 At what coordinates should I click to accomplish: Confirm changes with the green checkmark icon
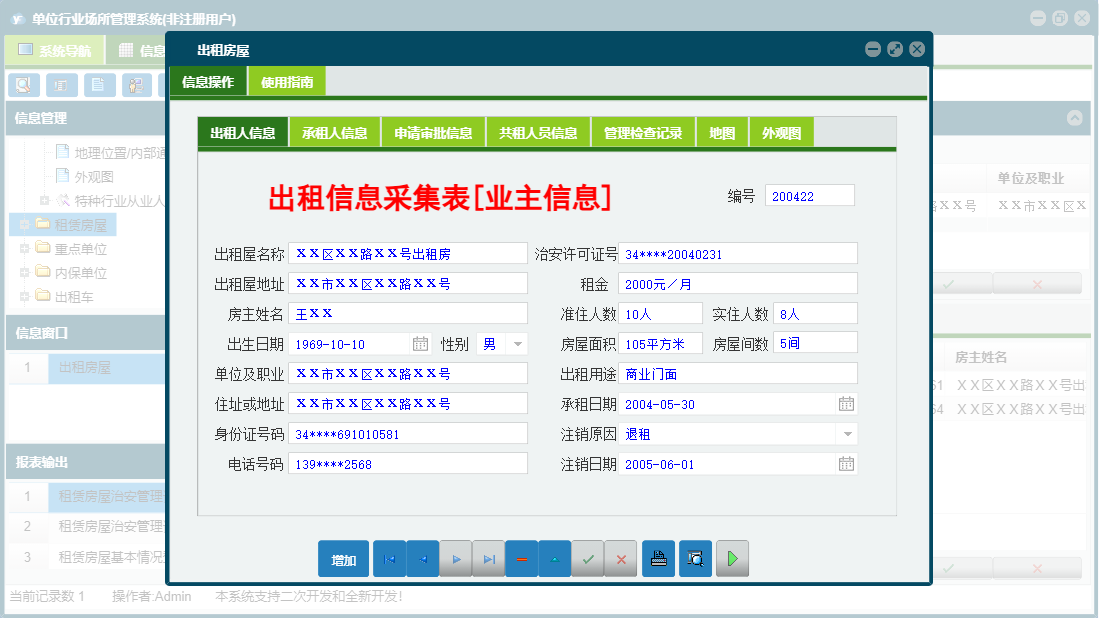coord(588,558)
